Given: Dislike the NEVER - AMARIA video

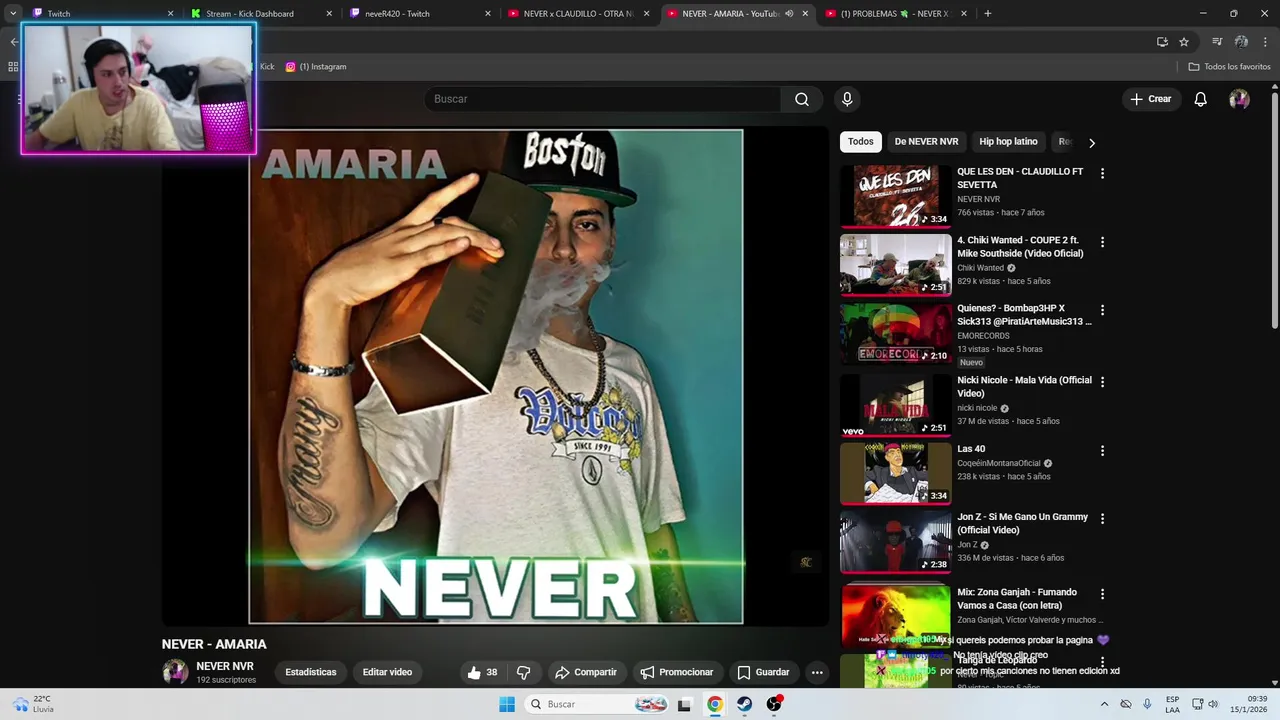Looking at the screenshot, I should pos(523,672).
